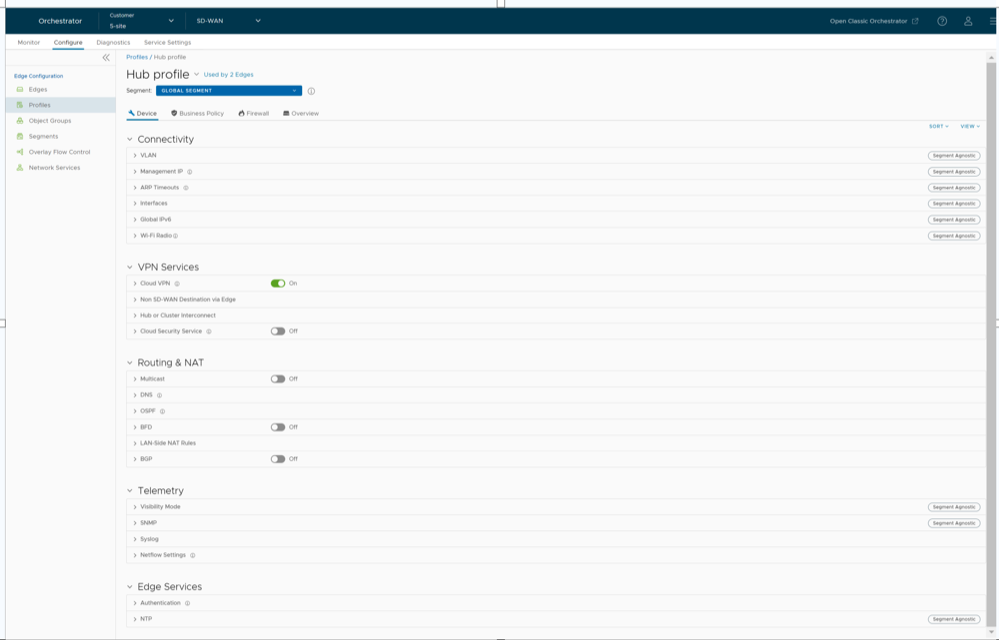Collapse the sidebar with double chevron icon
This screenshot has height=640, width=999.
point(106,58)
